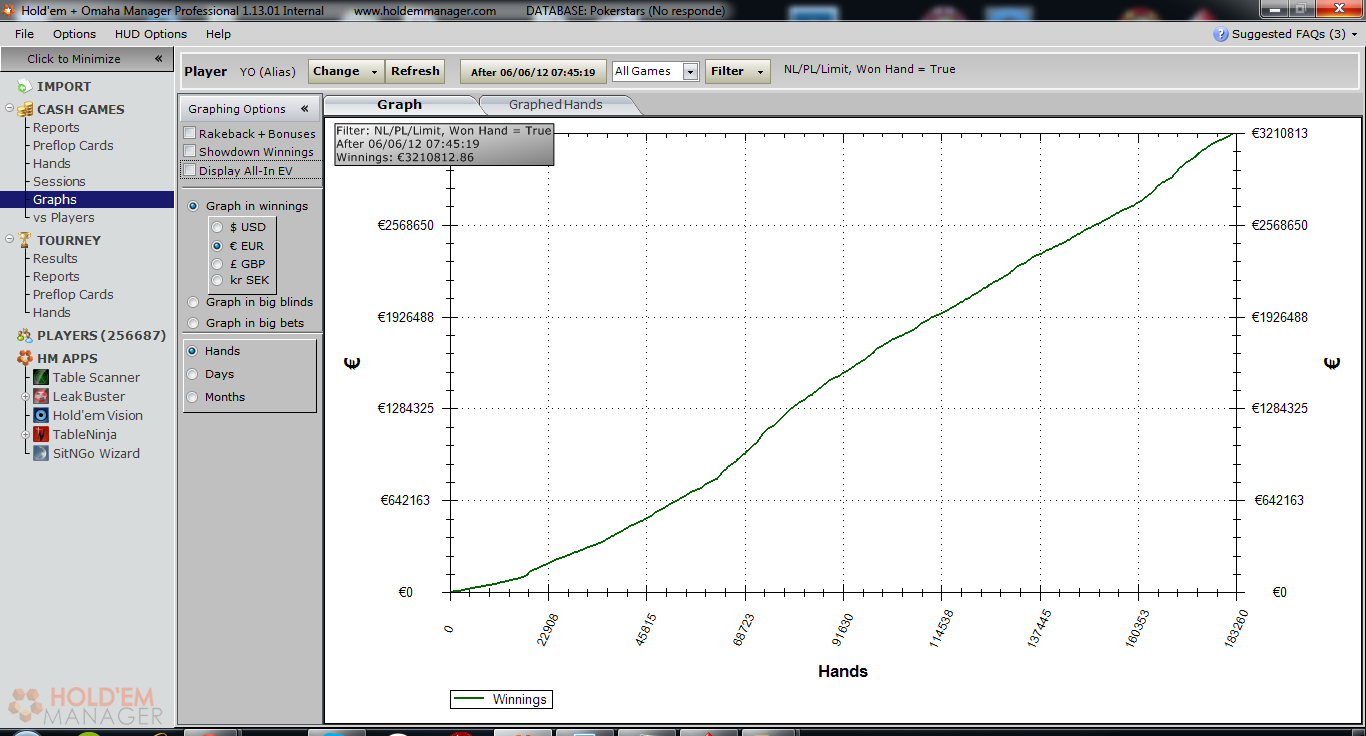
Task: Open Tourney Hands item
Action: click(52, 312)
